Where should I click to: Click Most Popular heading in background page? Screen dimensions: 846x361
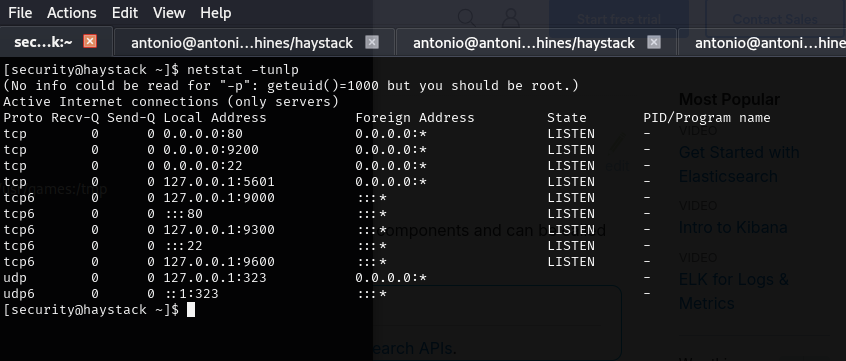pyautogui.click(x=729, y=99)
